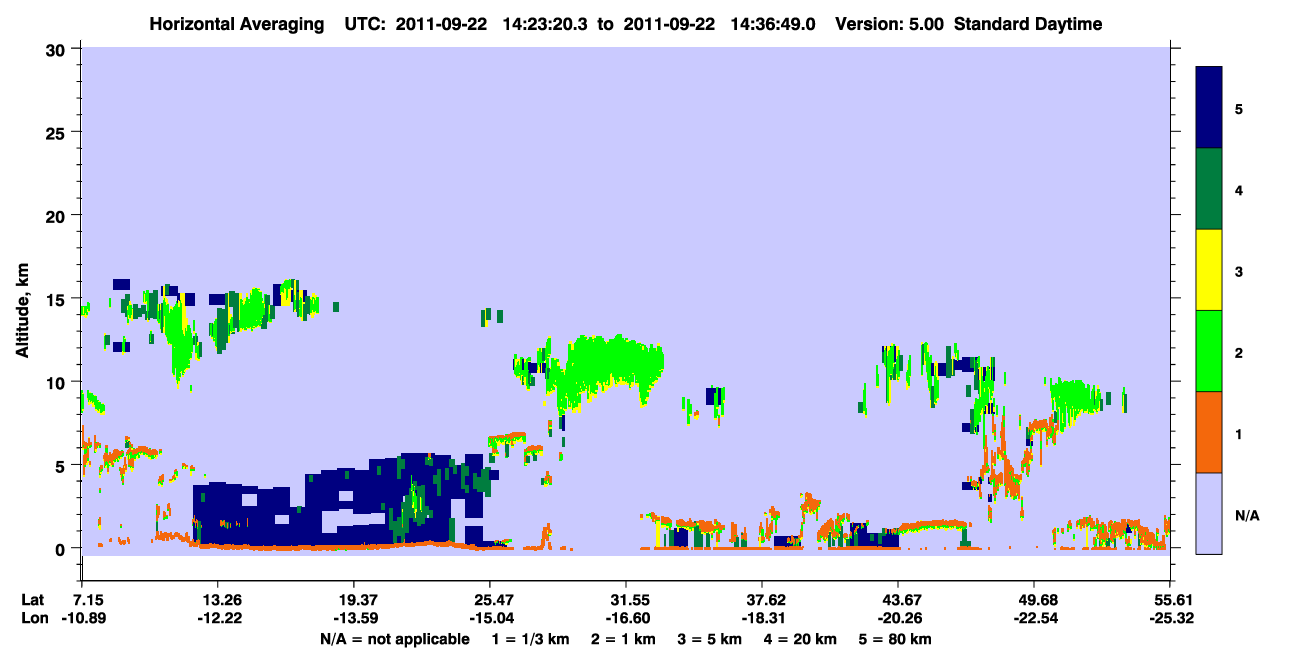Click the '2 = 1 km' key text

[x=625, y=639]
